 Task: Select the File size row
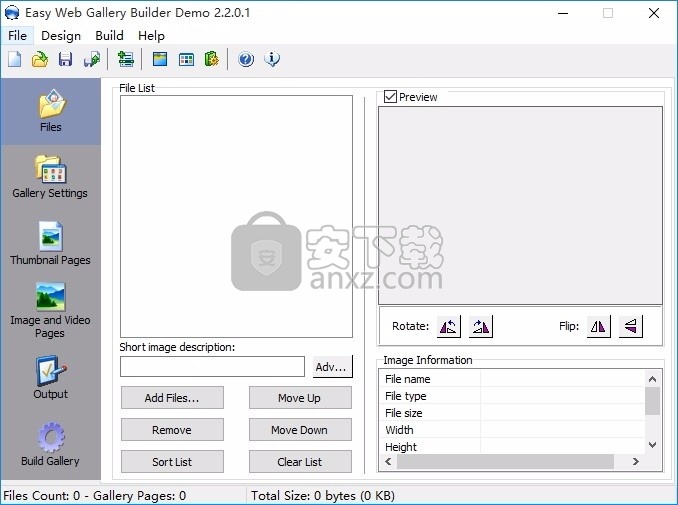(512, 413)
